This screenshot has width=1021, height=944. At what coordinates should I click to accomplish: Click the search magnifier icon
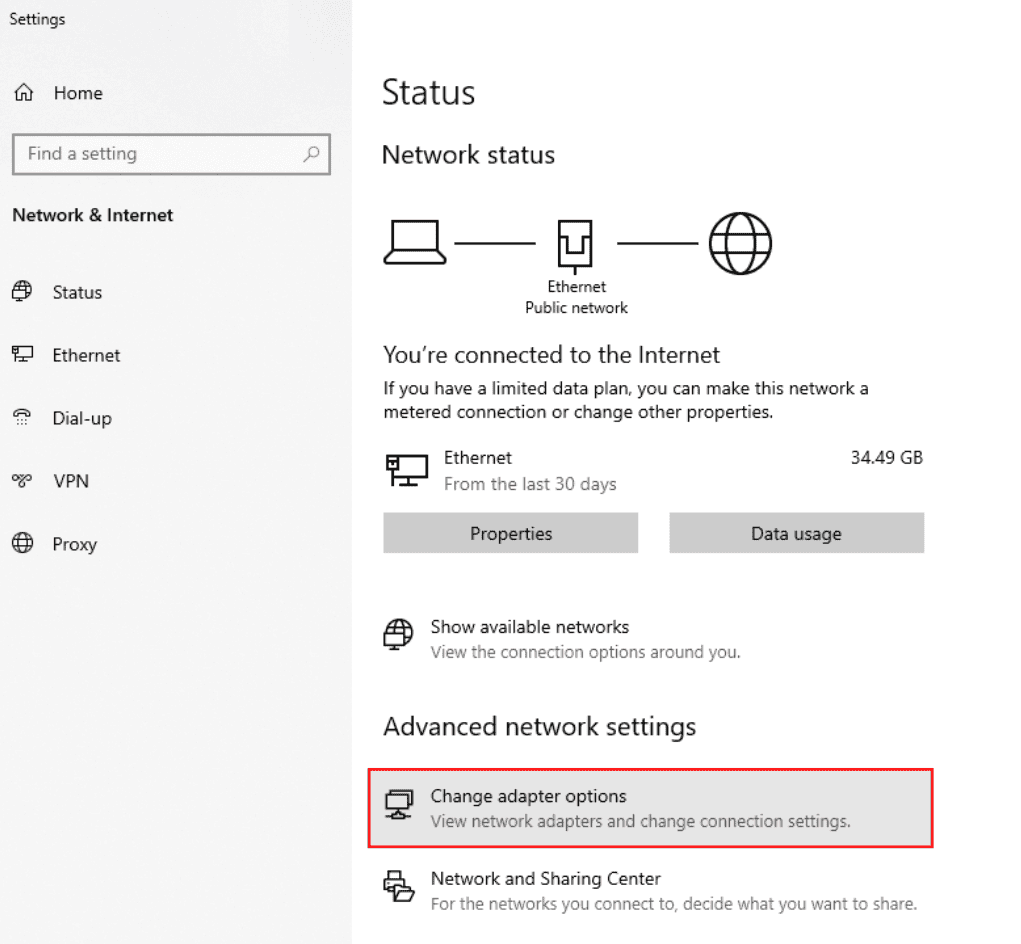point(311,154)
